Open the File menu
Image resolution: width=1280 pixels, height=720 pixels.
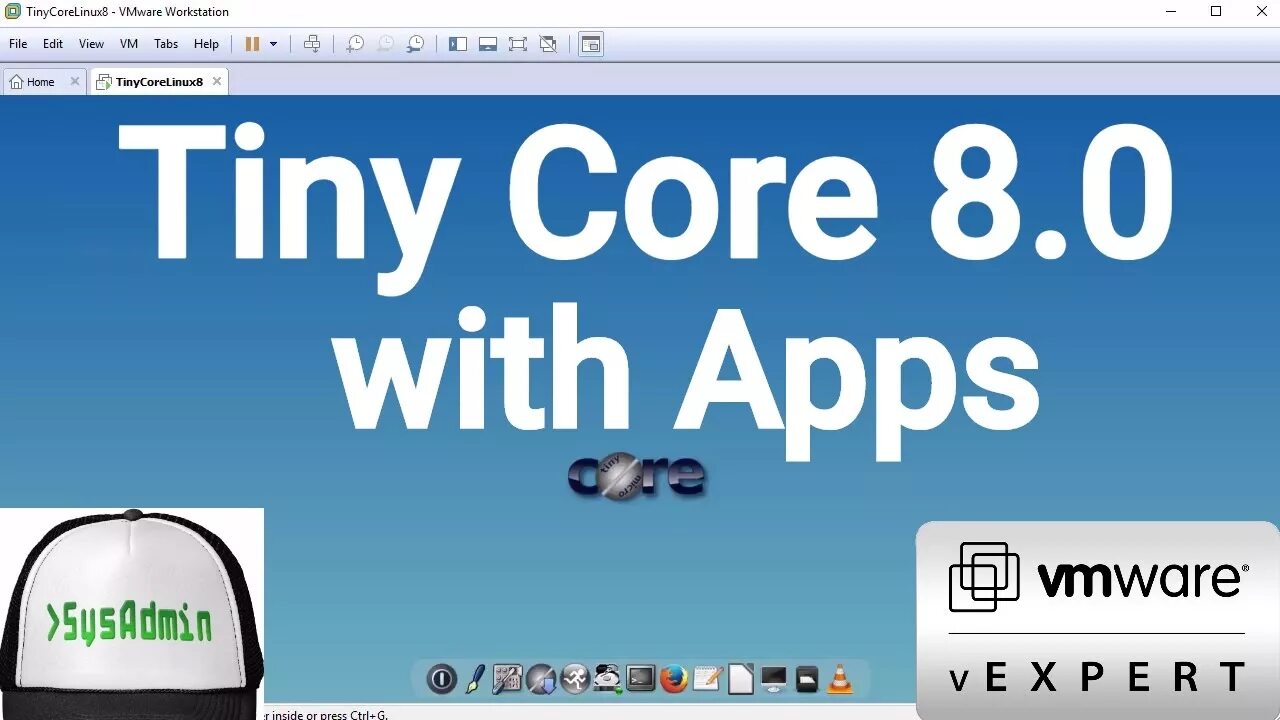18,44
